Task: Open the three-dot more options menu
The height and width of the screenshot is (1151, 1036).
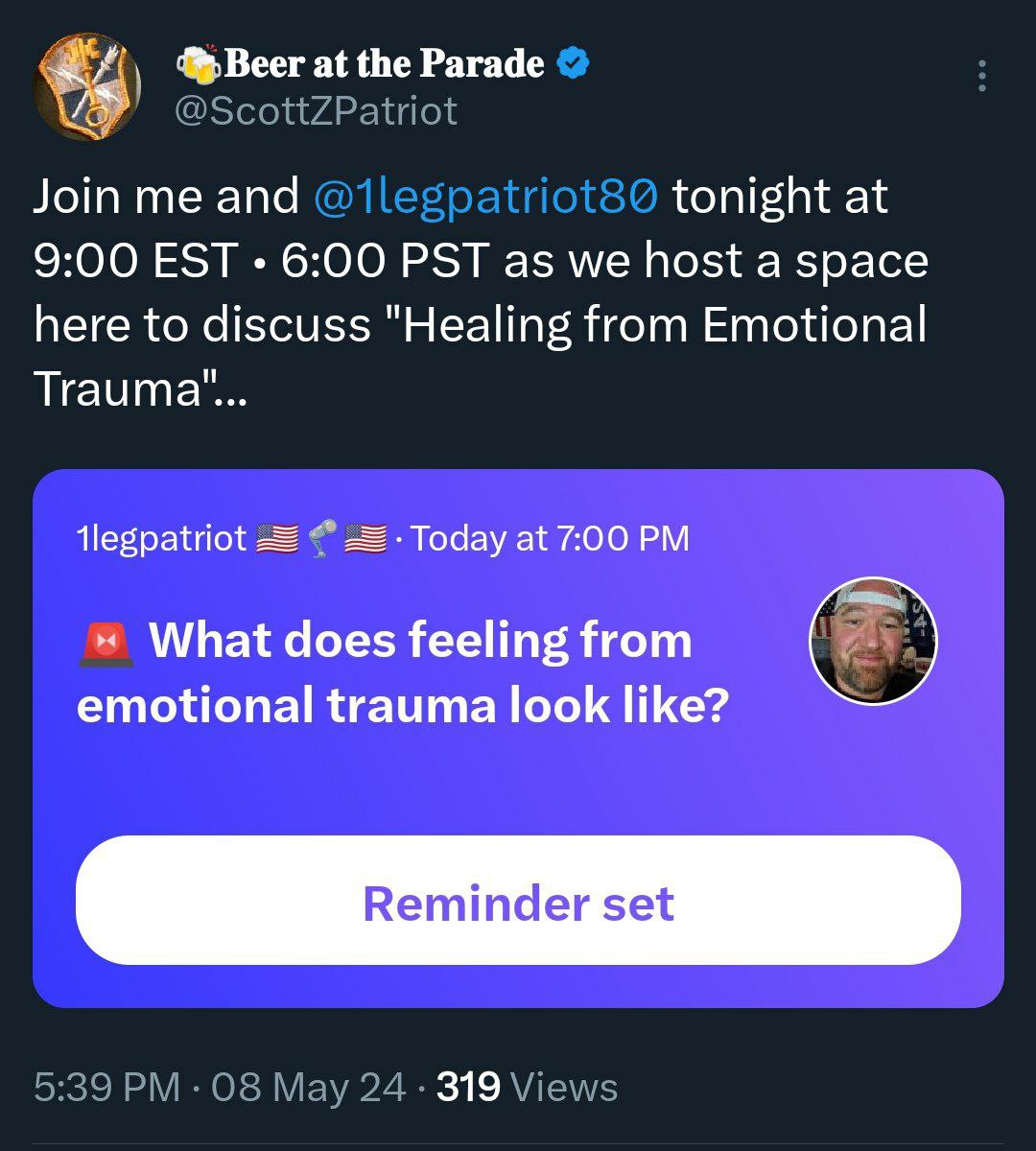Action: (x=981, y=76)
